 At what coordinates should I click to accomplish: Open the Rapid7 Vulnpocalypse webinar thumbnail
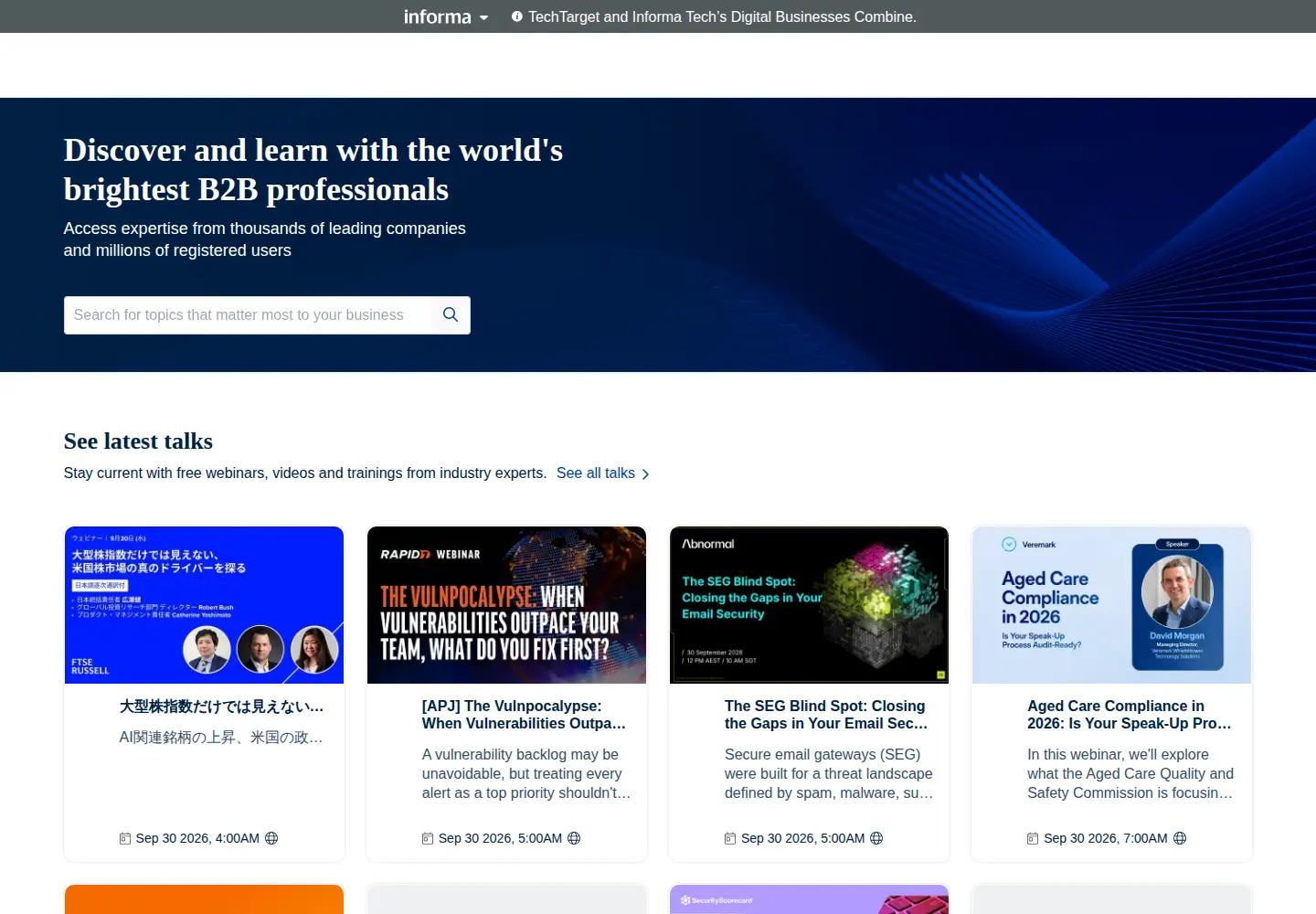[x=506, y=605]
